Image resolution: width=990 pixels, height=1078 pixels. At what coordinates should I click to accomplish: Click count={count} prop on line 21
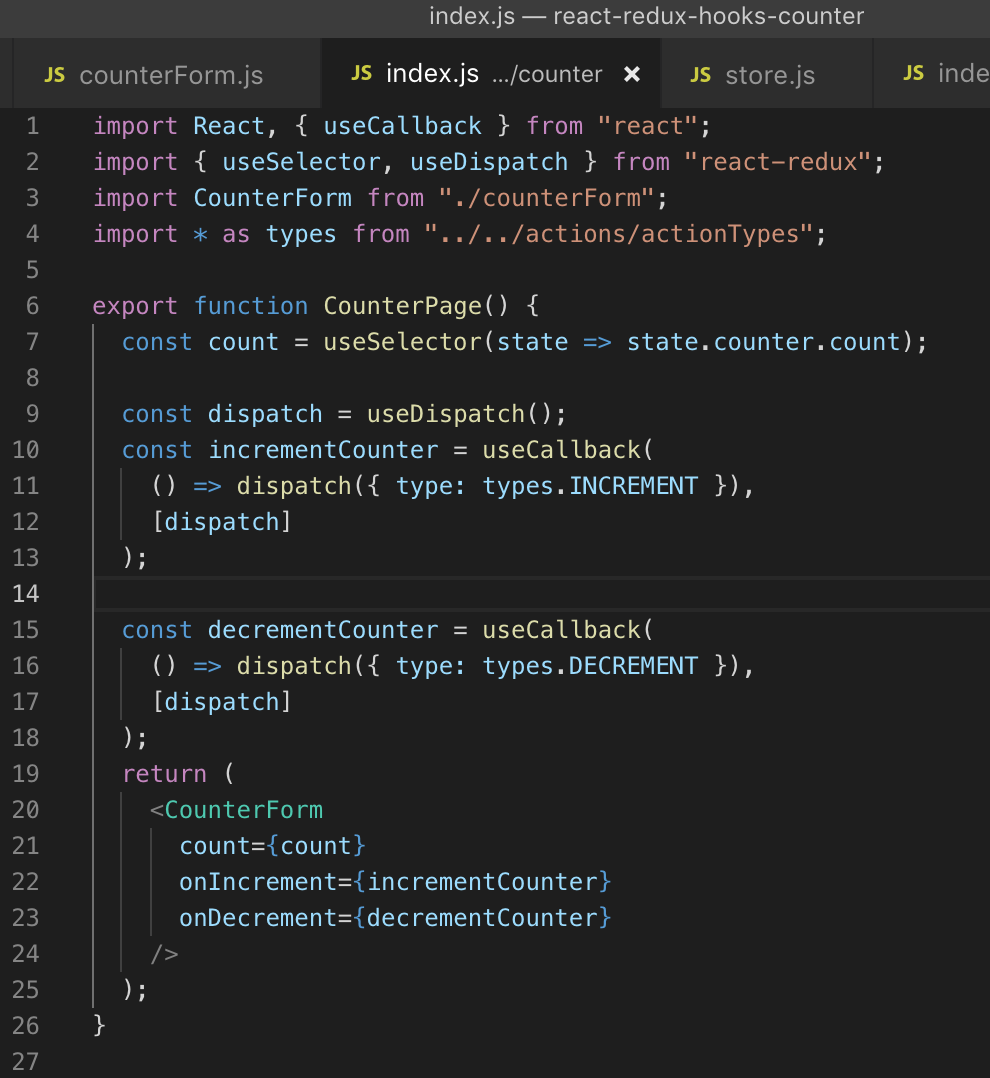coord(272,846)
